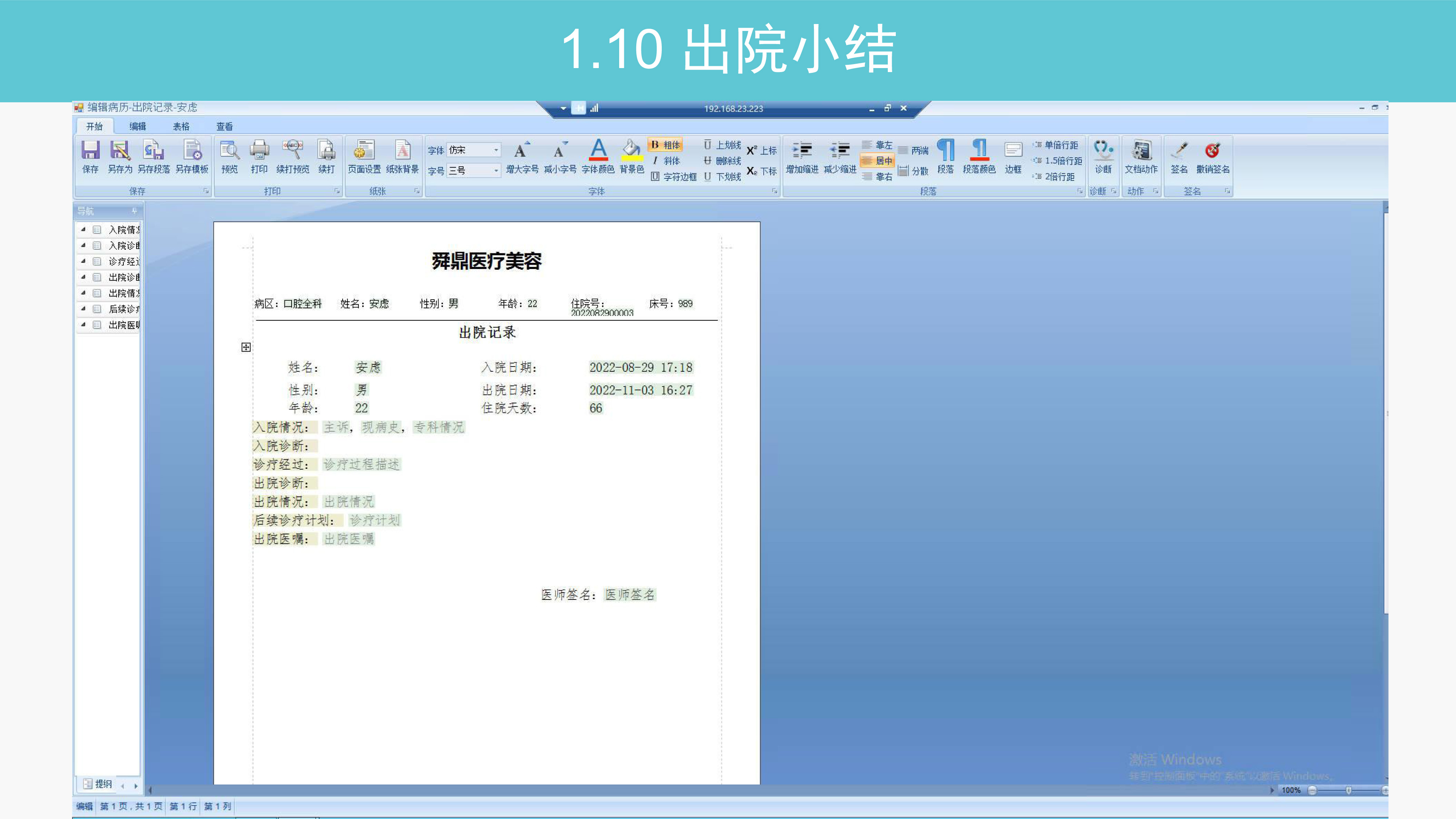The height and width of the screenshot is (819, 1456).
Task: Set 单倍行距 single line spacing
Action: tap(1055, 145)
